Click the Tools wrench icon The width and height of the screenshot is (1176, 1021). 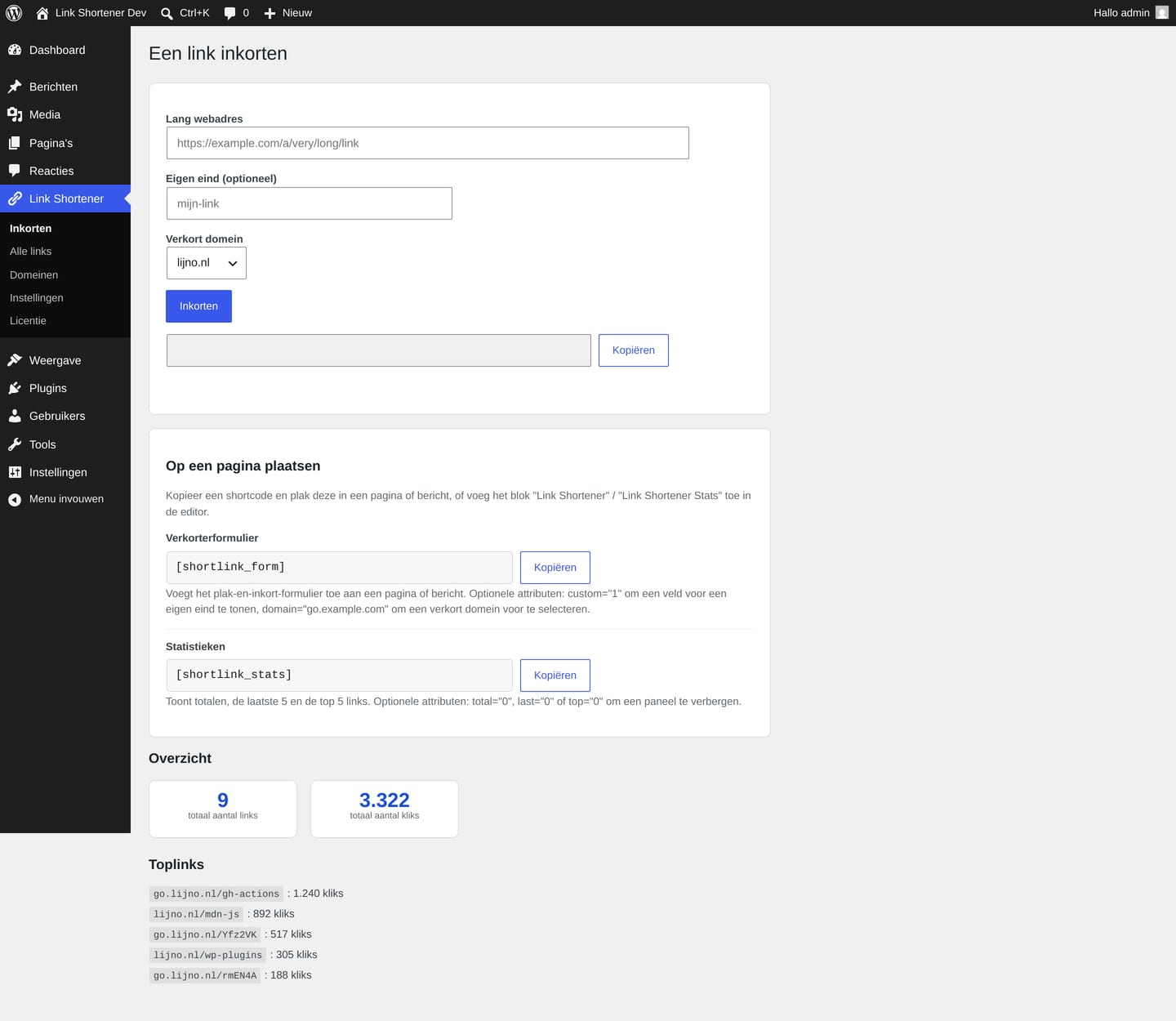(15, 444)
